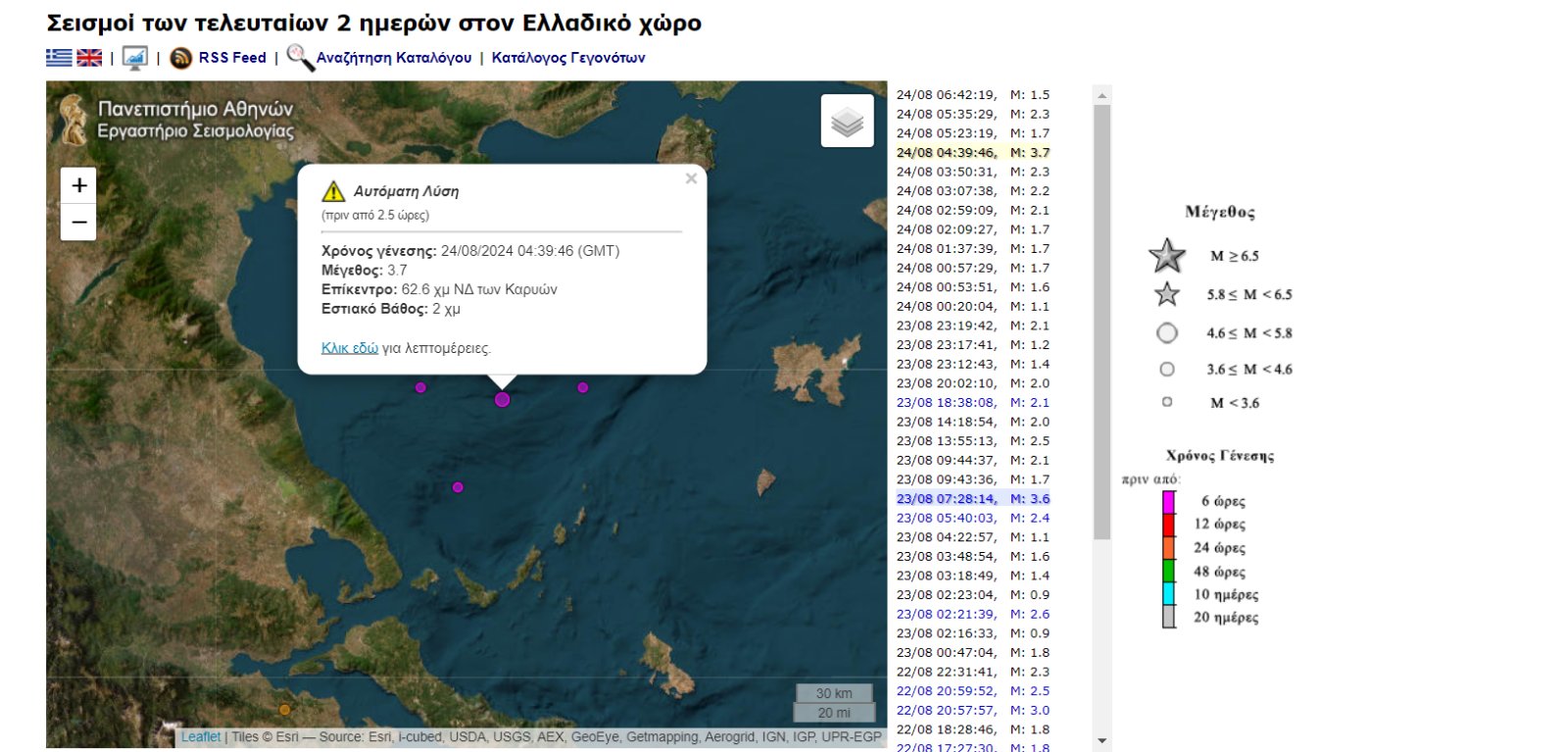Viewport: 1568px width, 752px height.
Task: Switch to Greek language flag
Action: tap(59, 58)
